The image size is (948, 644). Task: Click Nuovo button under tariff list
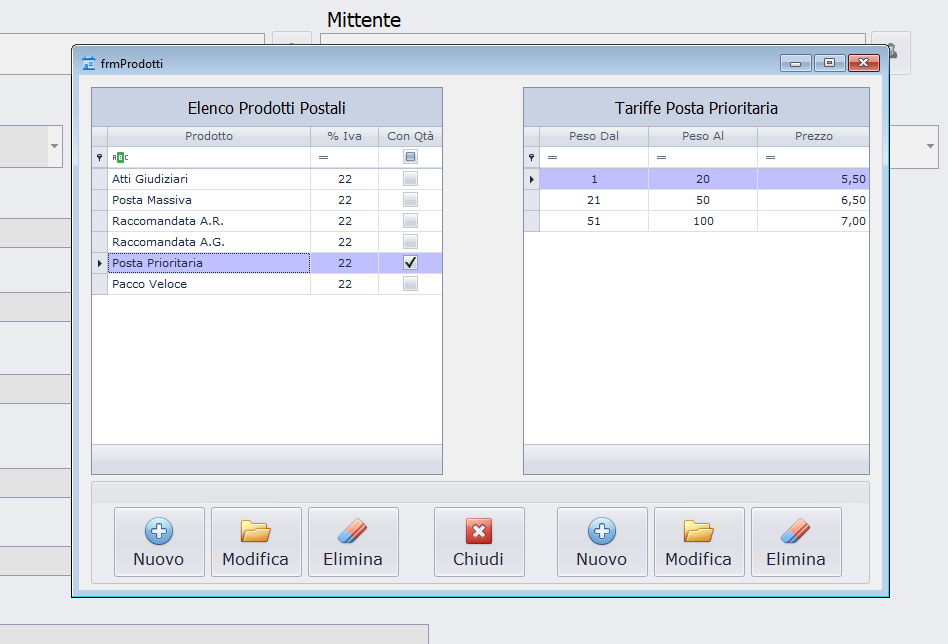pyautogui.click(x=602, y=542)
